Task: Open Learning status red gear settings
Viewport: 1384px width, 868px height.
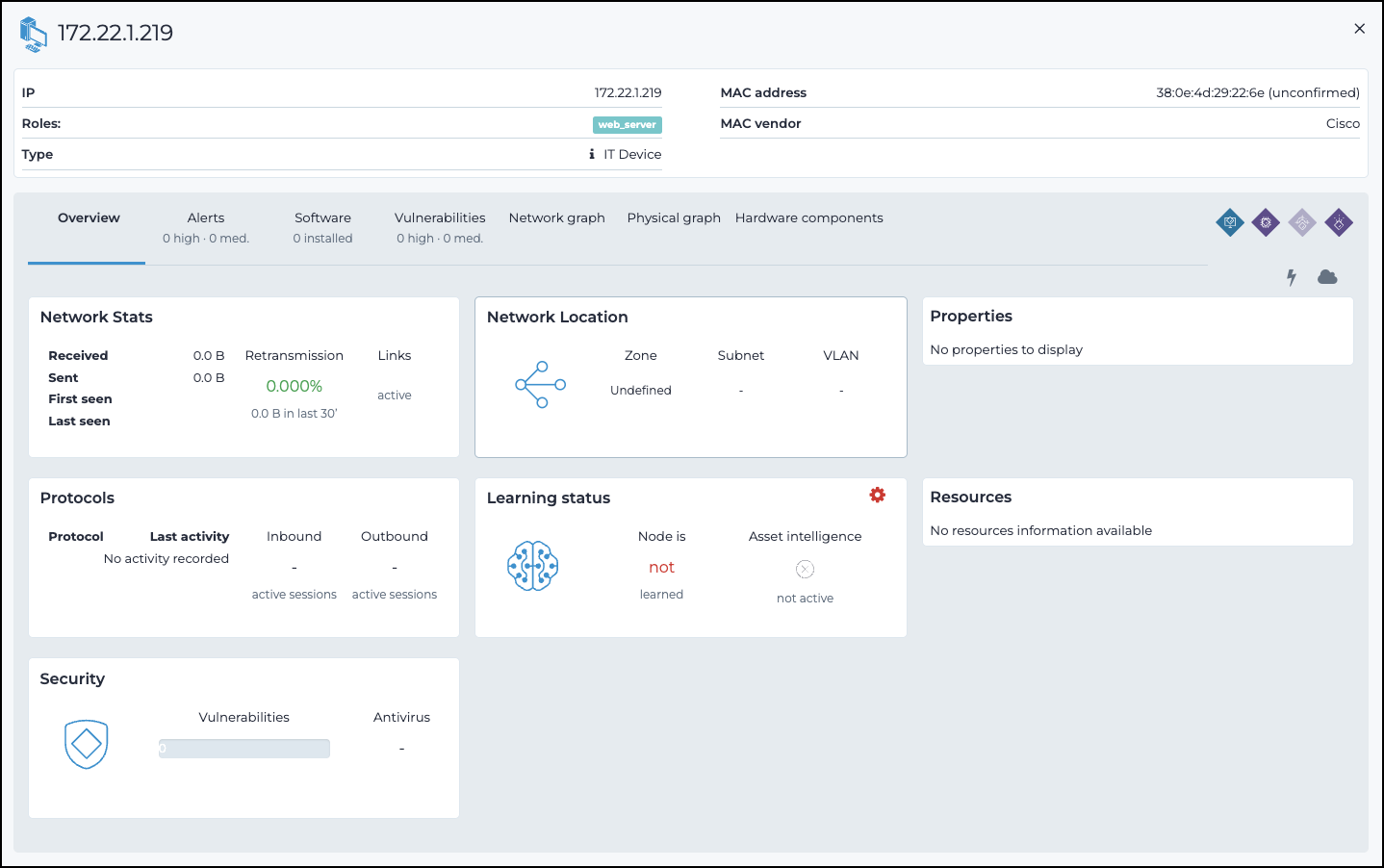Action: 877,495
